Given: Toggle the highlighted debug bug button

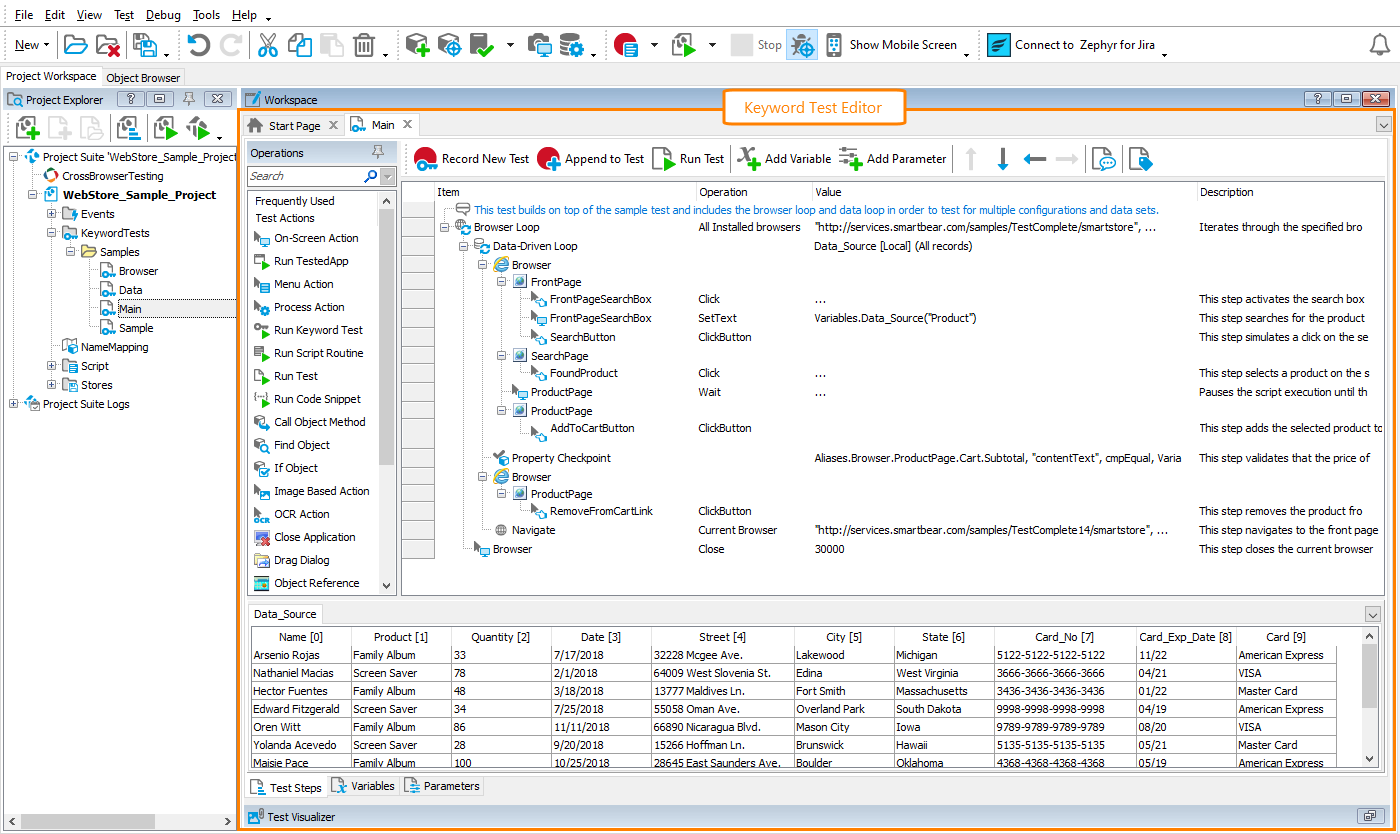Looking at the screenshot, I should point(802,45).
